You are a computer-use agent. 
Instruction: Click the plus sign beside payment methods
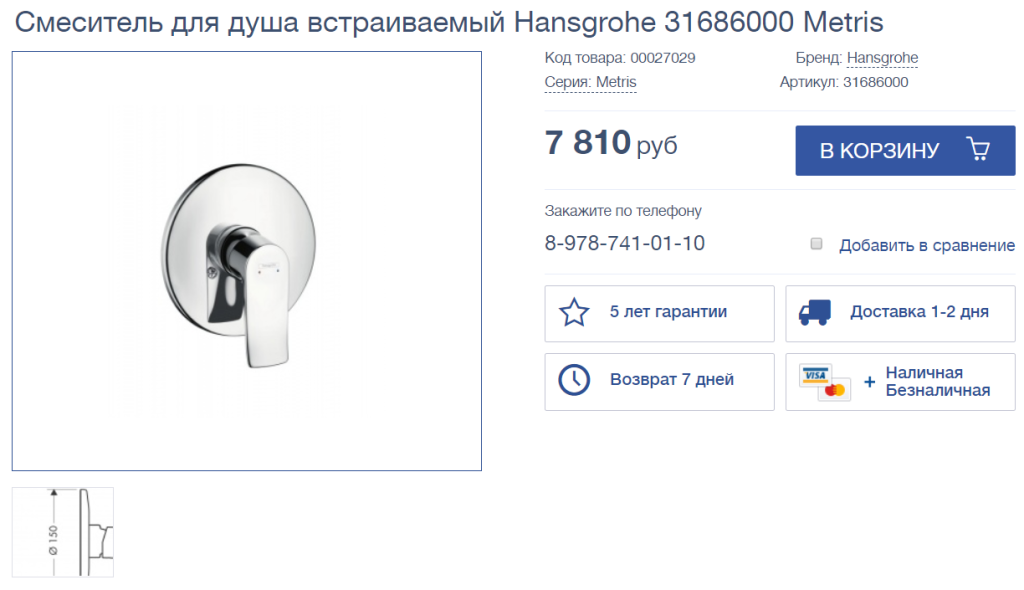tap(869, 382)
